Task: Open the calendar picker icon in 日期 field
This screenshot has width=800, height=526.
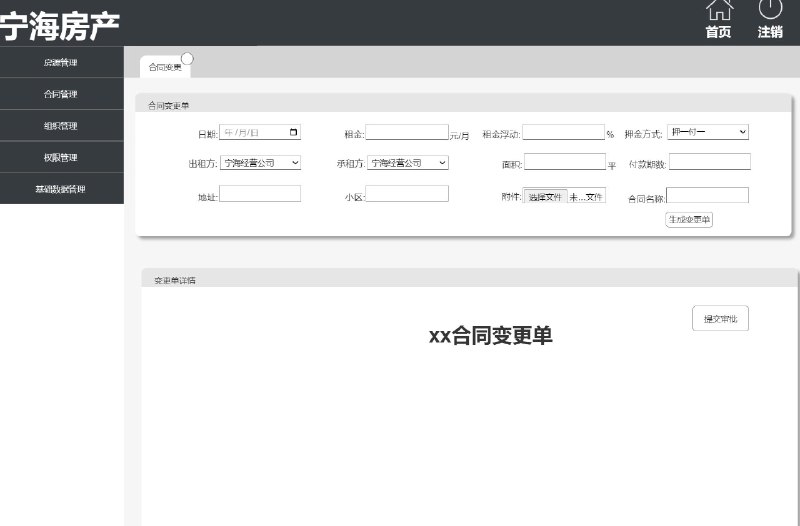Action: pos(293,132)
